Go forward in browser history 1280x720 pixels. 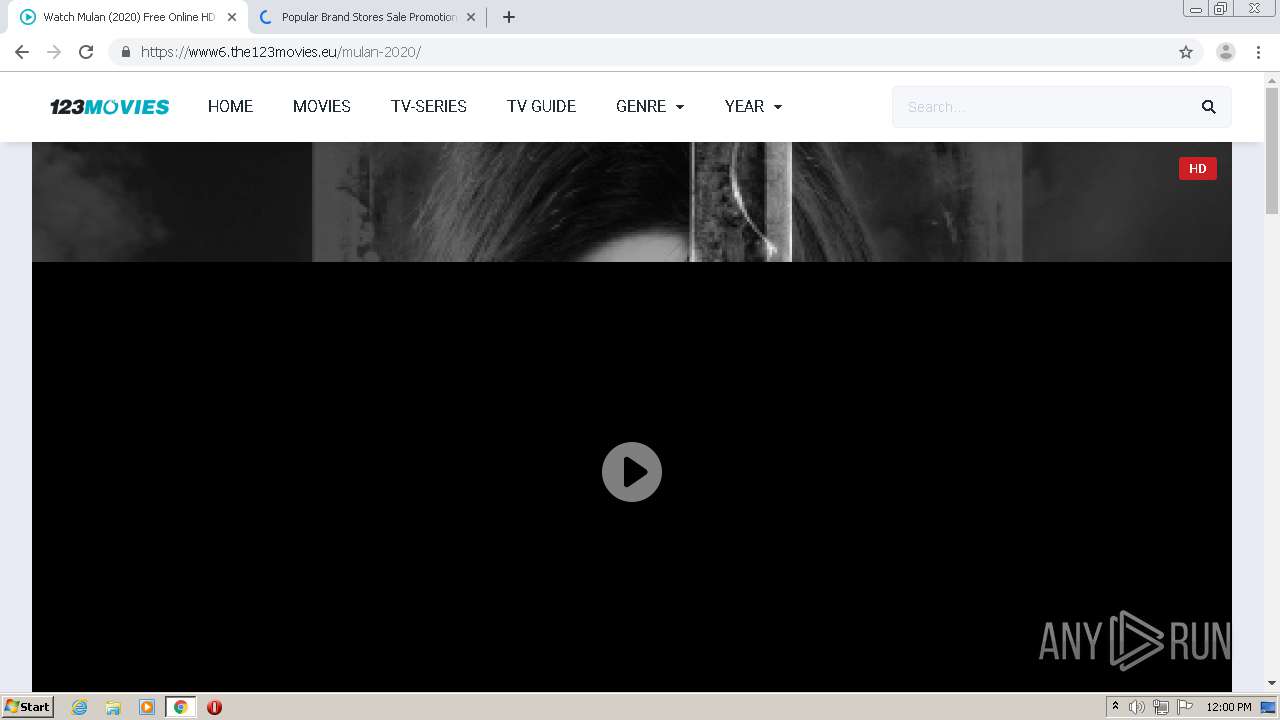pyautogui.click(x=54, y=52)
